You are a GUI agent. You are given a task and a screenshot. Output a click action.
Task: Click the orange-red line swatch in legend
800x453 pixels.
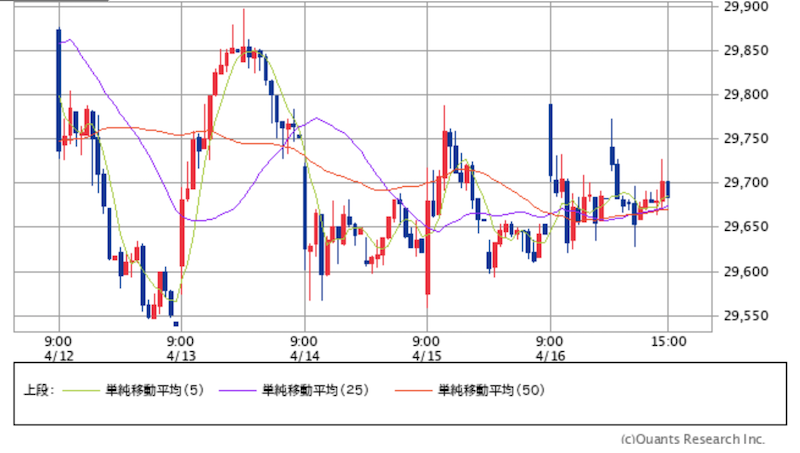(413, 391)
